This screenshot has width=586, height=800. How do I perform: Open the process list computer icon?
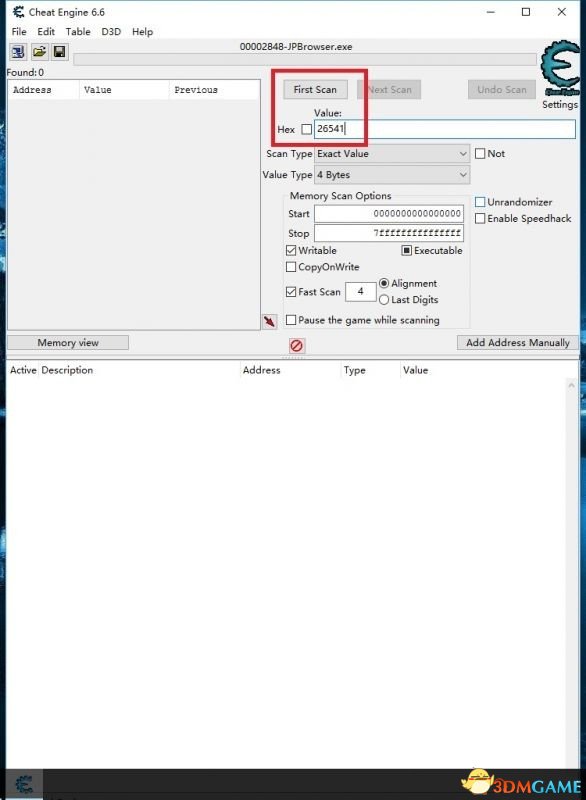[18, 52]
